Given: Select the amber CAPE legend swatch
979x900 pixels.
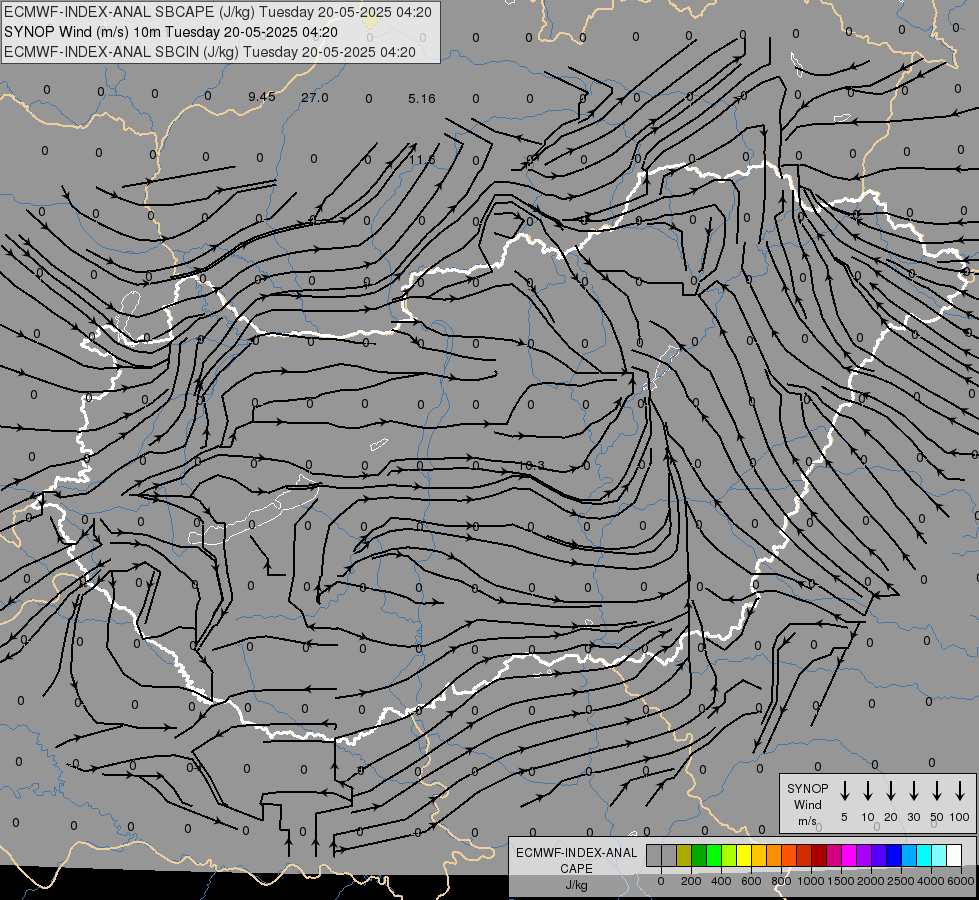Looking at the screenshot, I should (x=759, y=855).
